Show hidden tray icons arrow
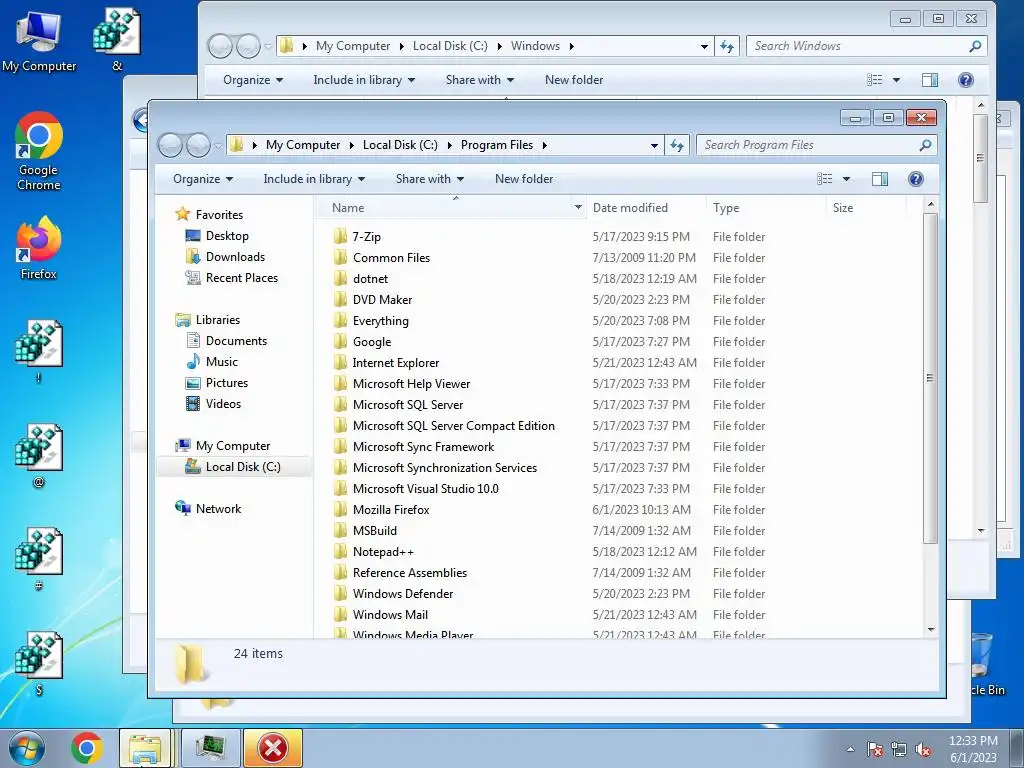 point(850,750)
